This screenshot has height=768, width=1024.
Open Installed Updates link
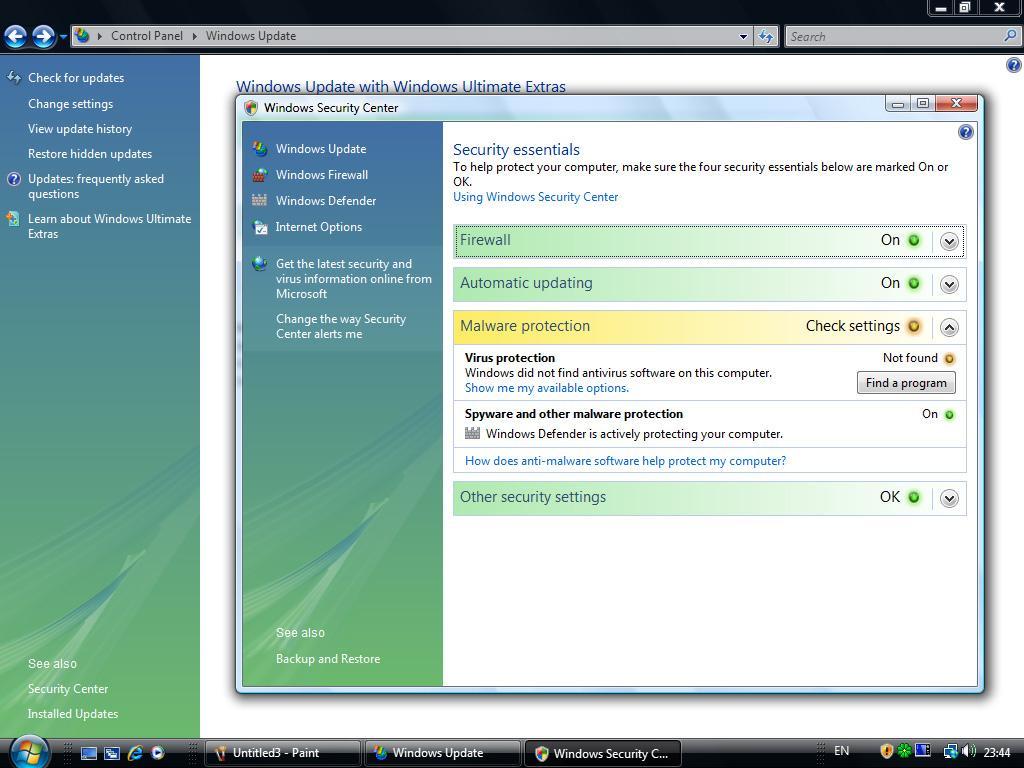tap(73, 714)
